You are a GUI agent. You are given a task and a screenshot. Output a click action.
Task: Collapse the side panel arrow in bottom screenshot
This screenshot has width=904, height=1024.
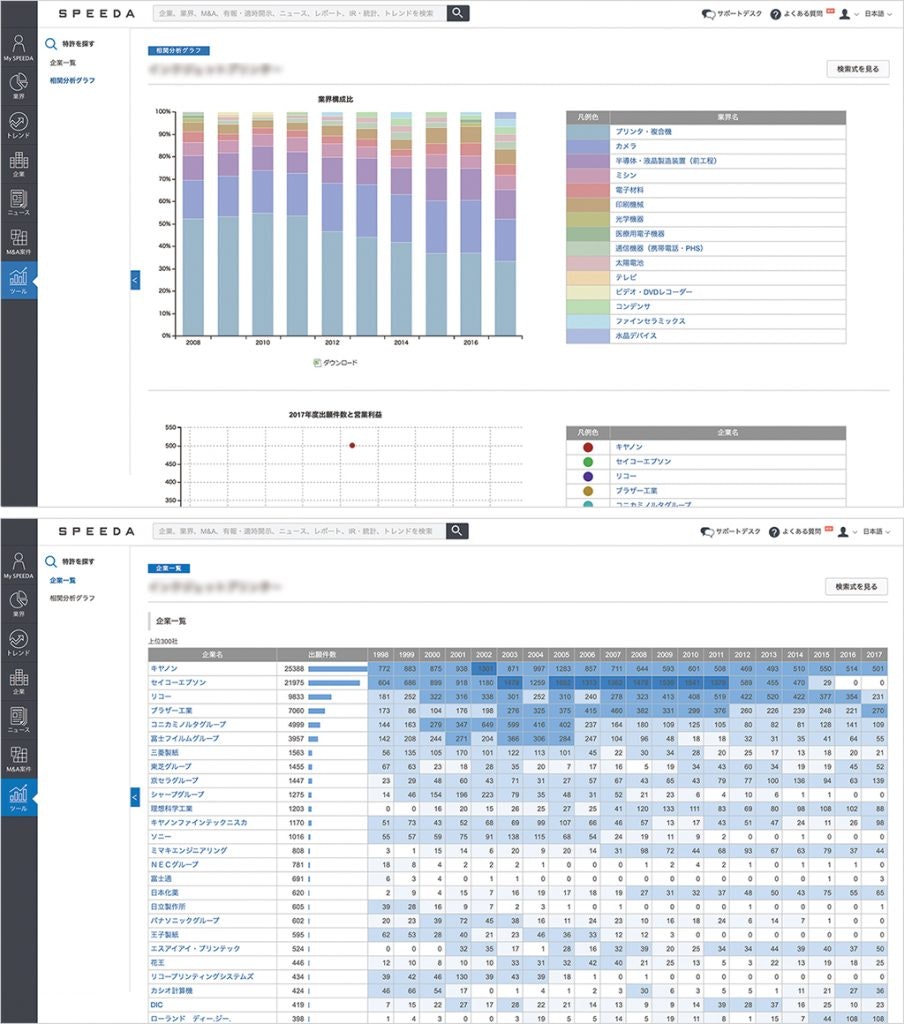[x=135, y=797]
